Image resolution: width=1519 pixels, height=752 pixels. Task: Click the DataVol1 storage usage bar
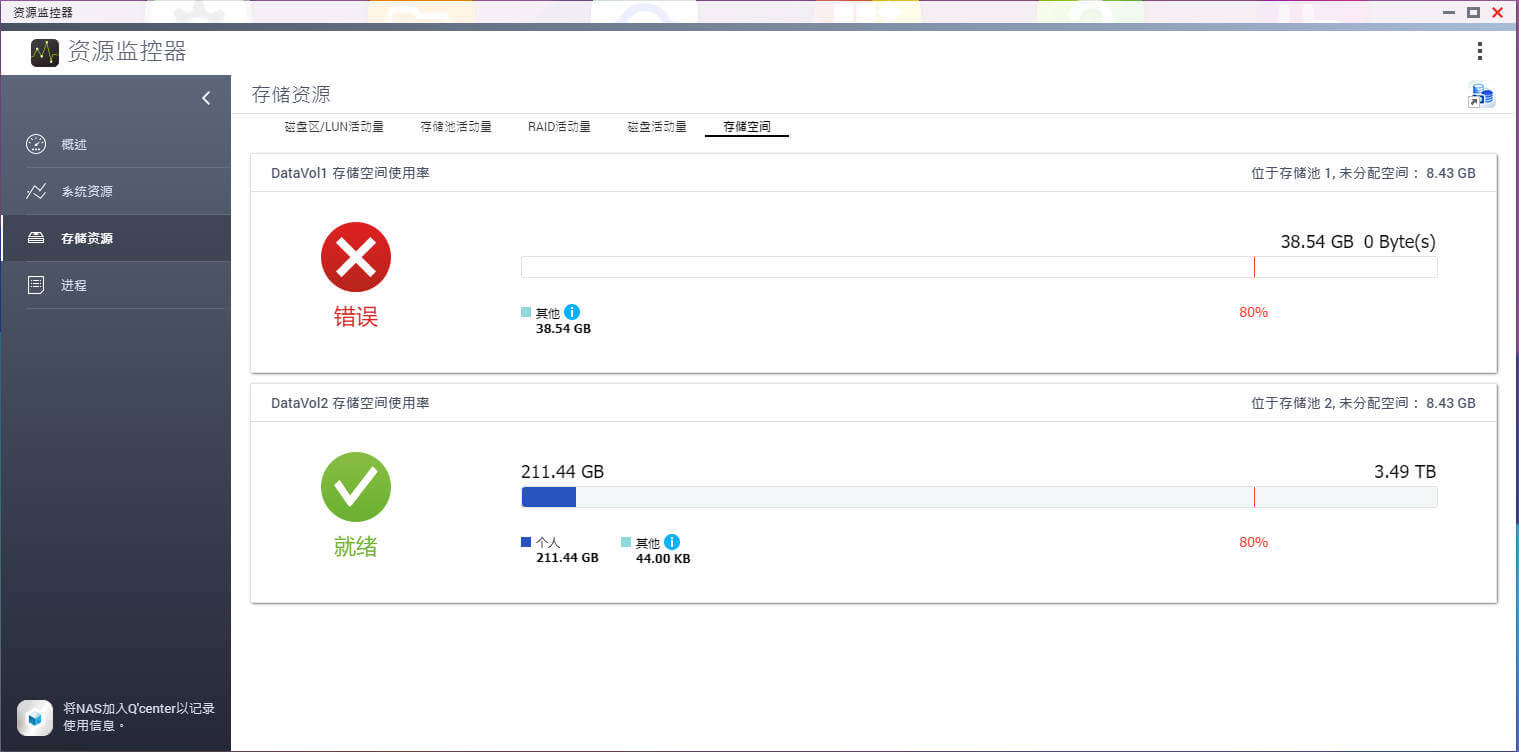pyautogui.click(x=979, y=267)
